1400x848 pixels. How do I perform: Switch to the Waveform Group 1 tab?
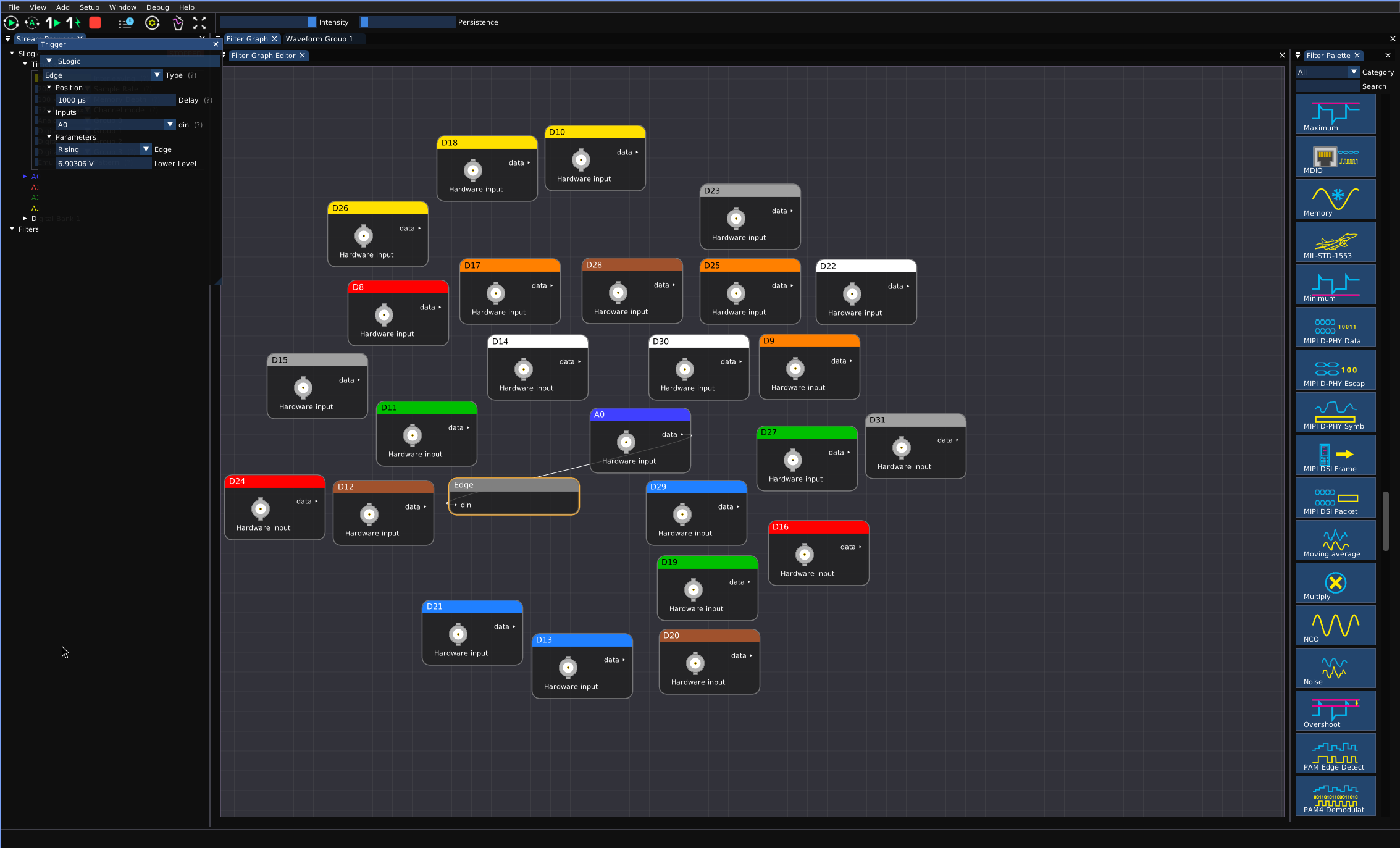(319, 39)
